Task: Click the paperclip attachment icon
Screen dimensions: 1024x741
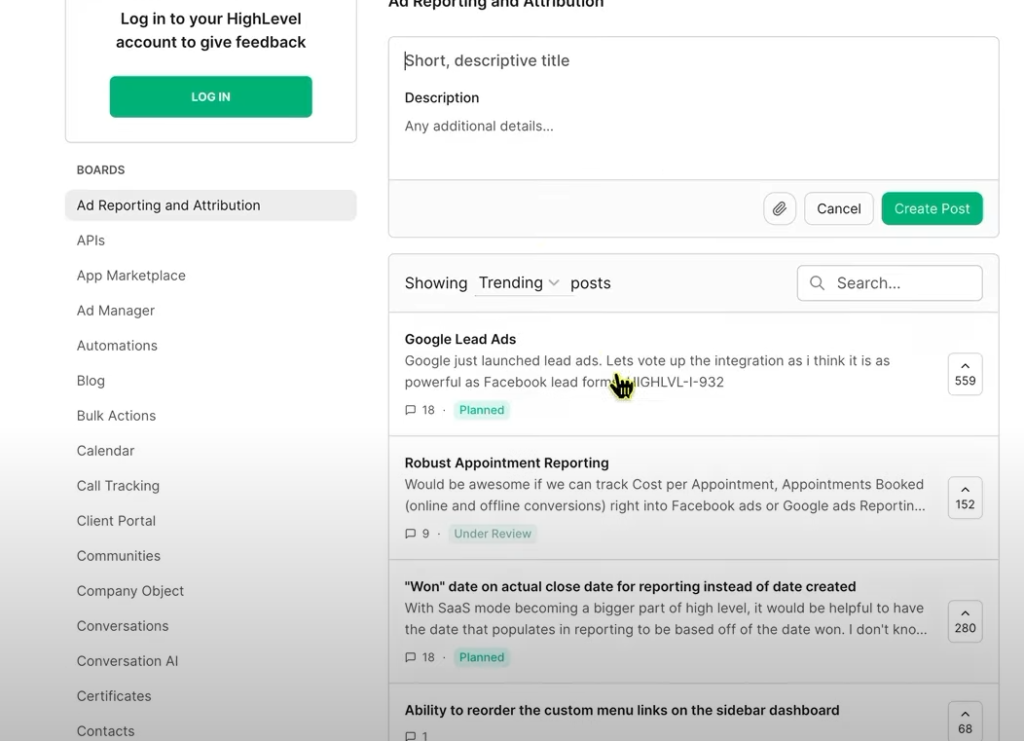Action: click(x=779, y=209)
